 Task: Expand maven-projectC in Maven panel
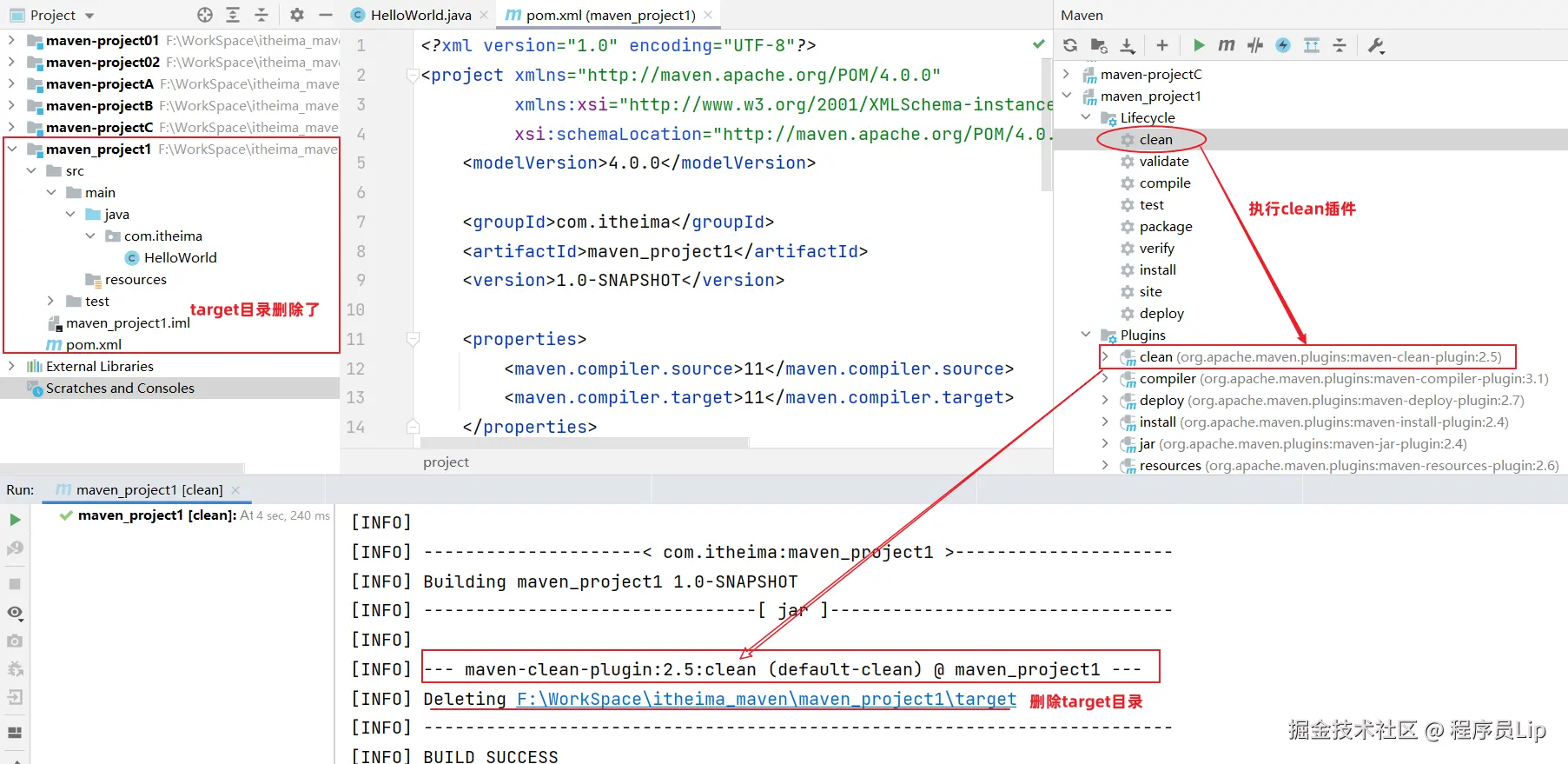pos(1067,74)
